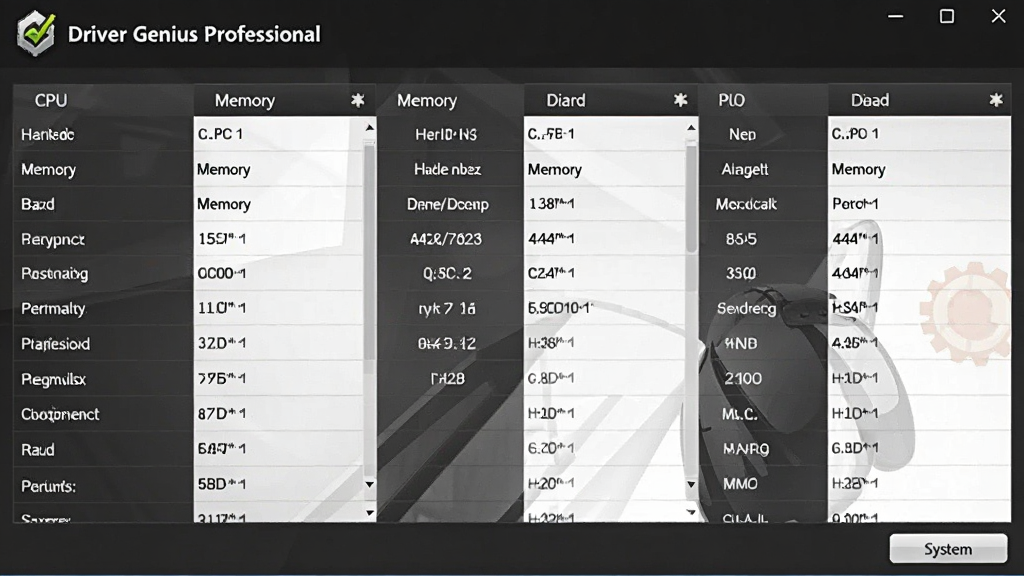Image resolution: width=1024 pixels, height=576 pixels.
Task: Select the 'MANRQ' label in the PlO column
Action: click(746, 449)
